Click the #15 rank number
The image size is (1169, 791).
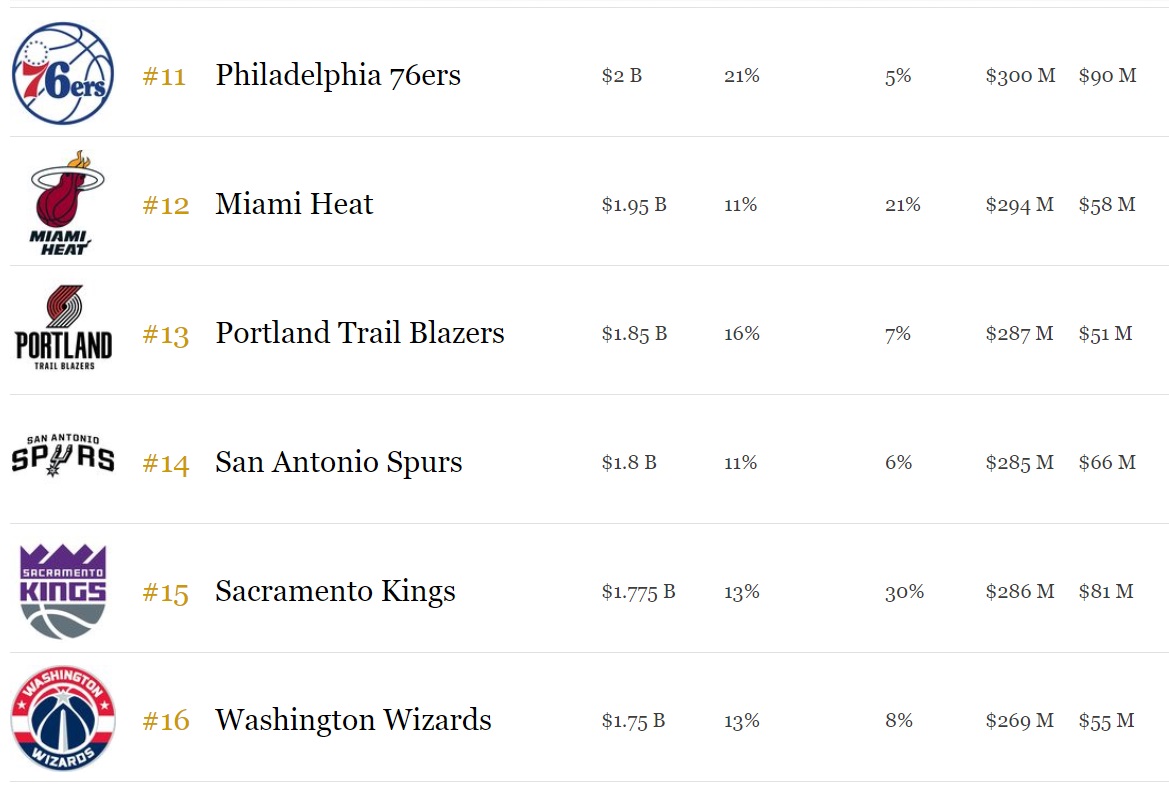pyautogui.click(x=165, y=593)
